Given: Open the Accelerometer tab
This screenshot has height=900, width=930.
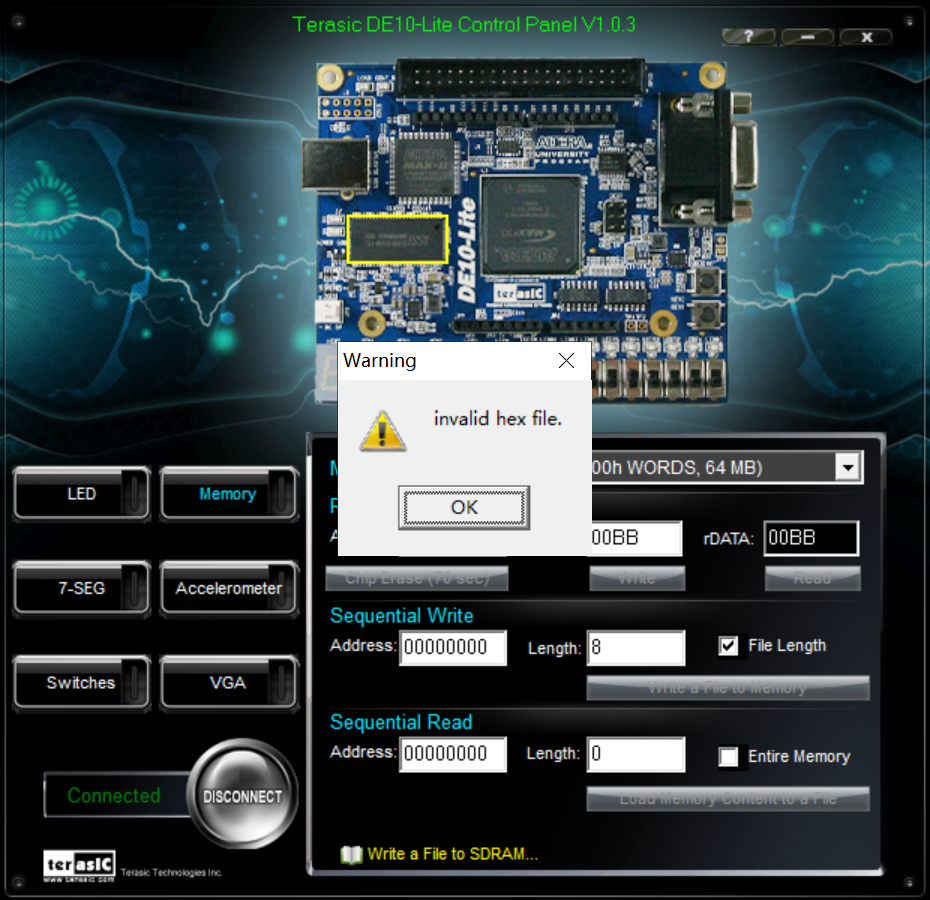Looking at the screenshot, I should click(228, 588).
